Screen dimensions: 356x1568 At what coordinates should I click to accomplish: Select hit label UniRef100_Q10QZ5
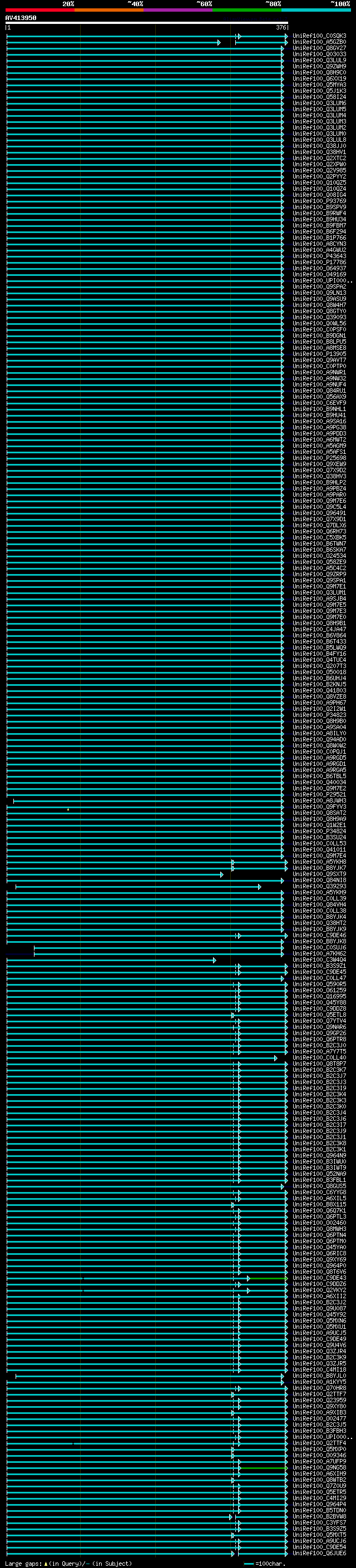click(x=319, y=182)
